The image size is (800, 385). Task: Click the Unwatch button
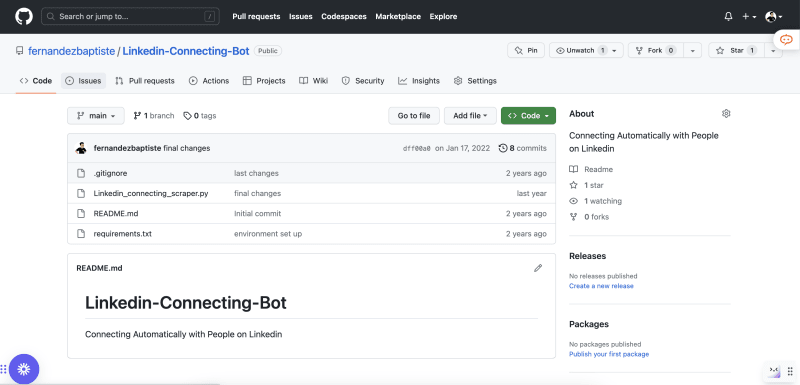click(580, 50)
